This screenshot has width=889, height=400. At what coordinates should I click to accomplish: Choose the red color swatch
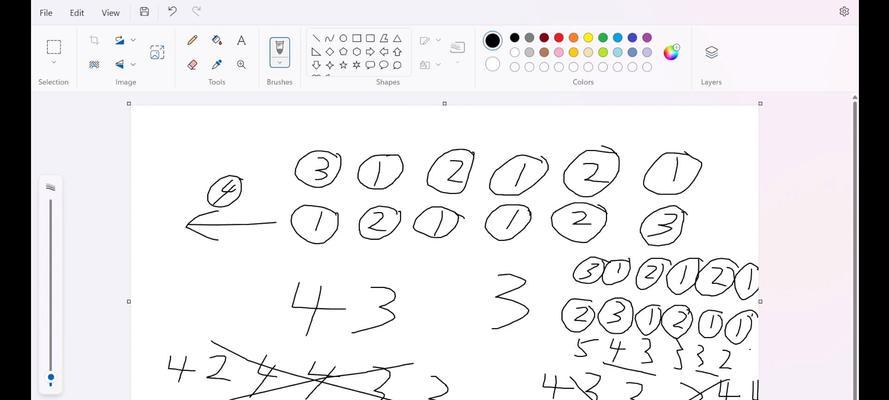[559, 37]
